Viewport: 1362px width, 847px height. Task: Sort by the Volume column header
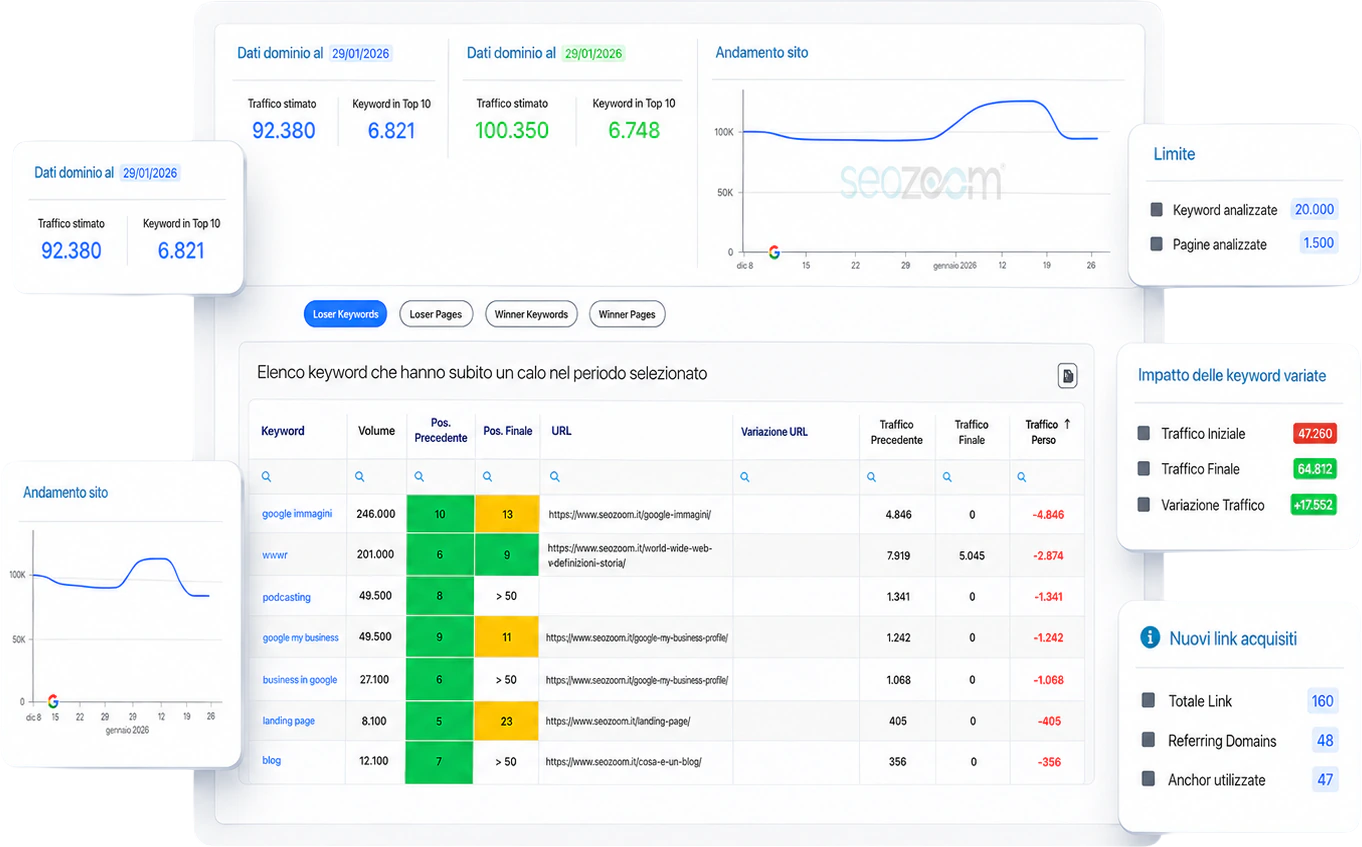point(377,431)
